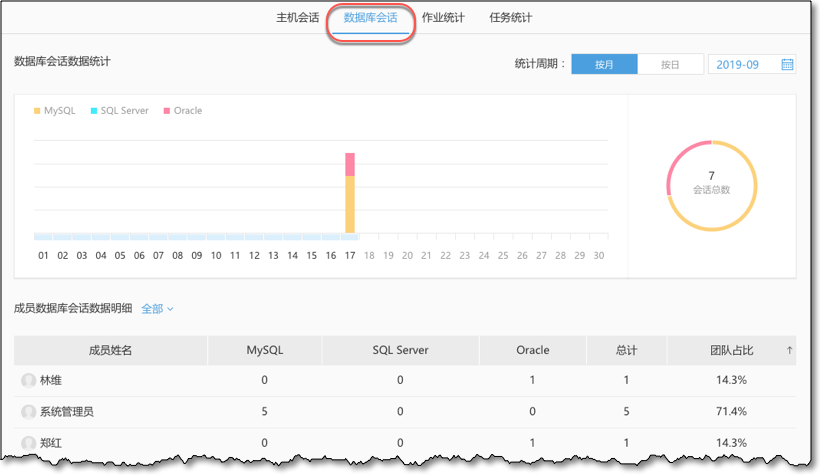Screen dimensions: 820x475
Task: Select the 按日 statistics period
Action: tap(670, 64)
